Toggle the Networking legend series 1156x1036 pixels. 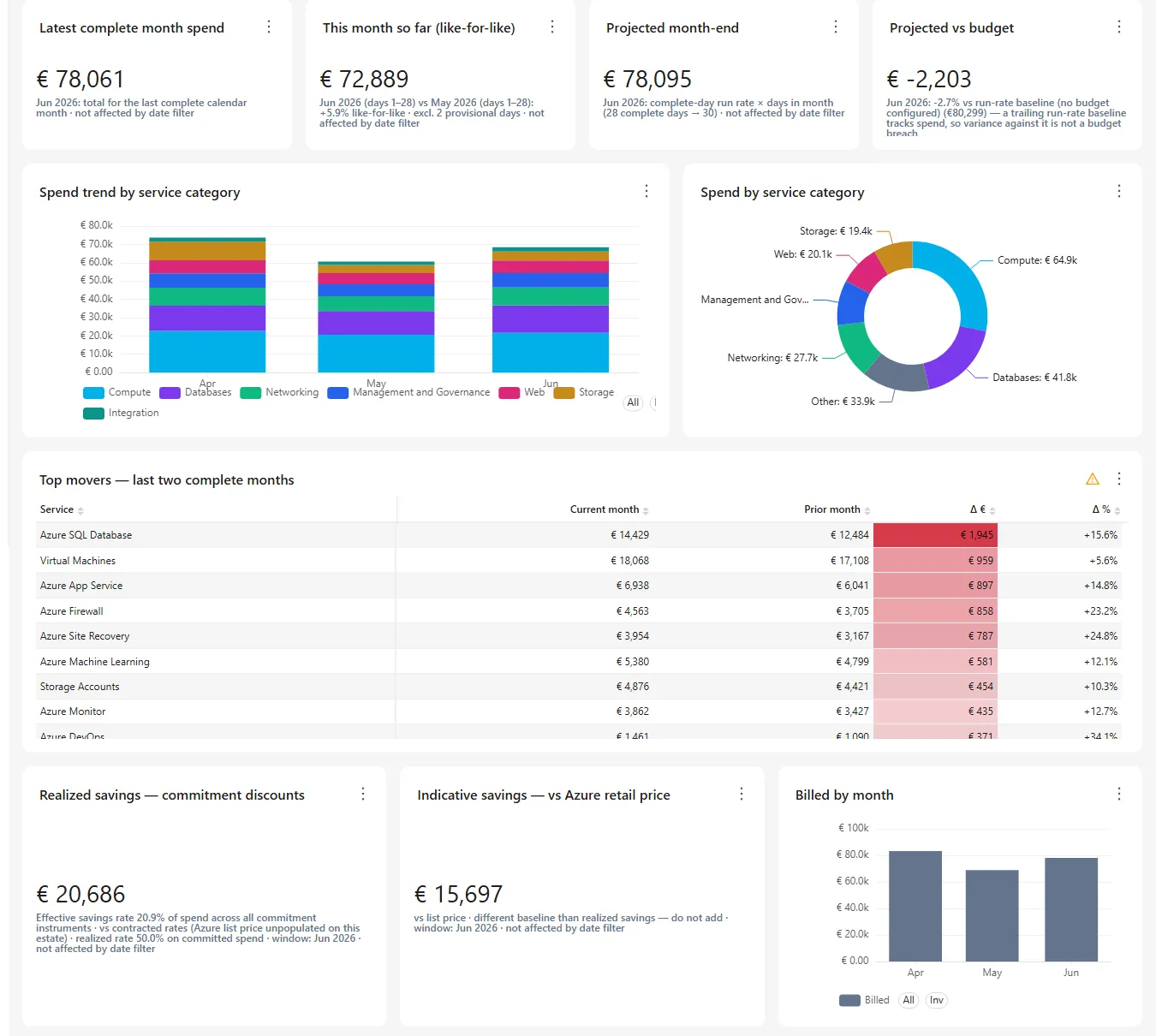[x=279, y=393]
